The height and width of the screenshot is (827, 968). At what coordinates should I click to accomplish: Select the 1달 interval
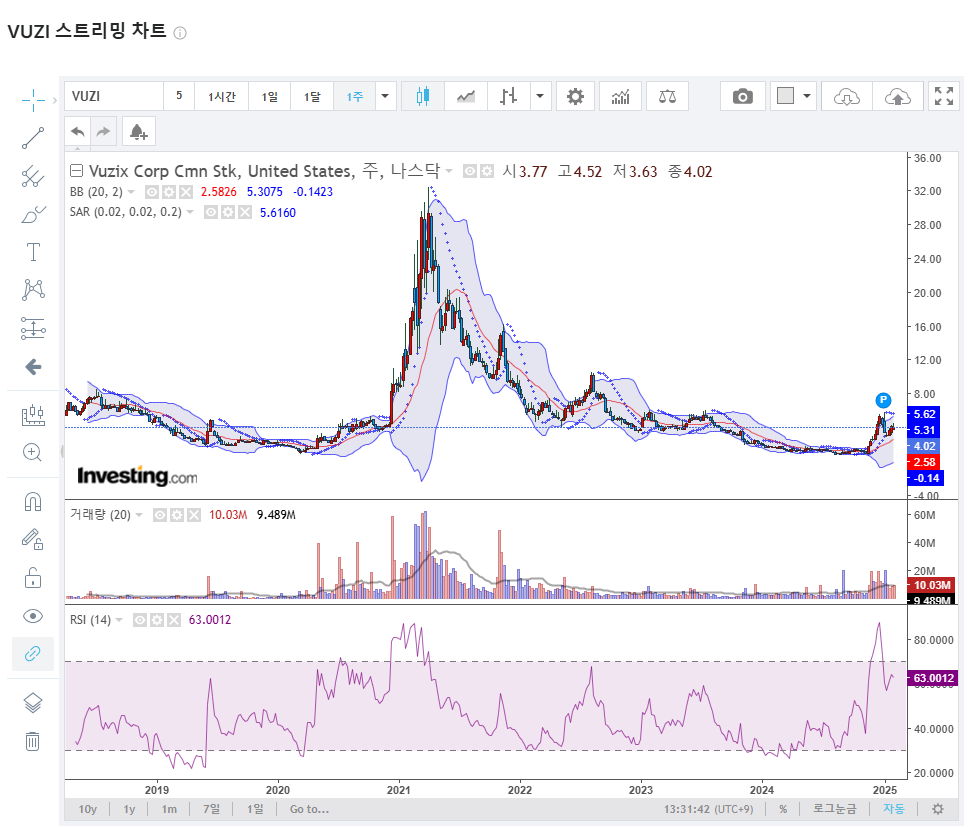[312, 96]
